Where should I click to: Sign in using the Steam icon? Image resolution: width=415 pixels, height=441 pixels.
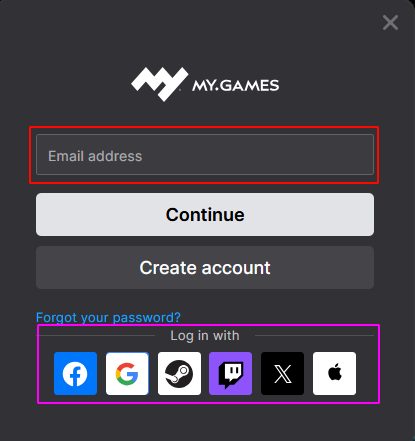point(179,373)
